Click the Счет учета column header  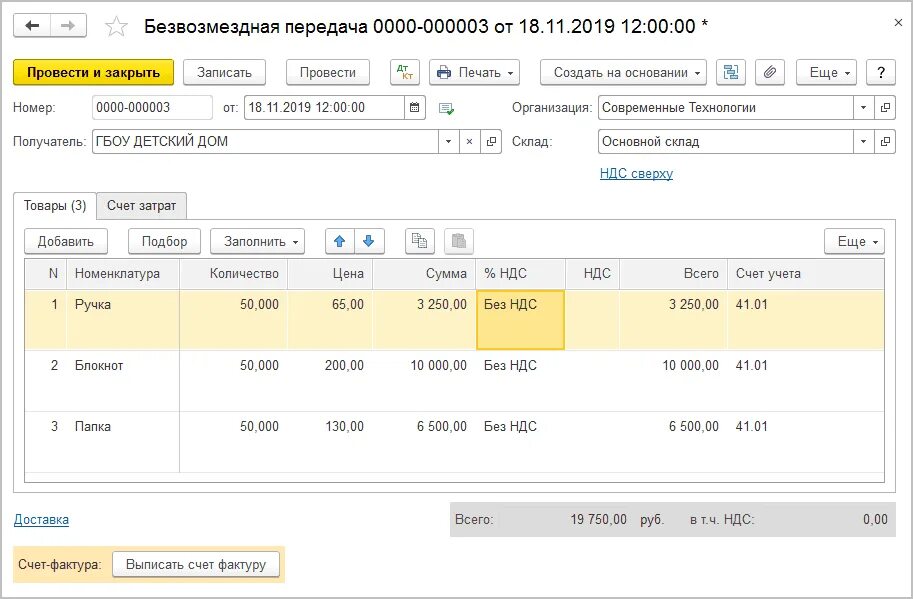click(x=806, y=274)
